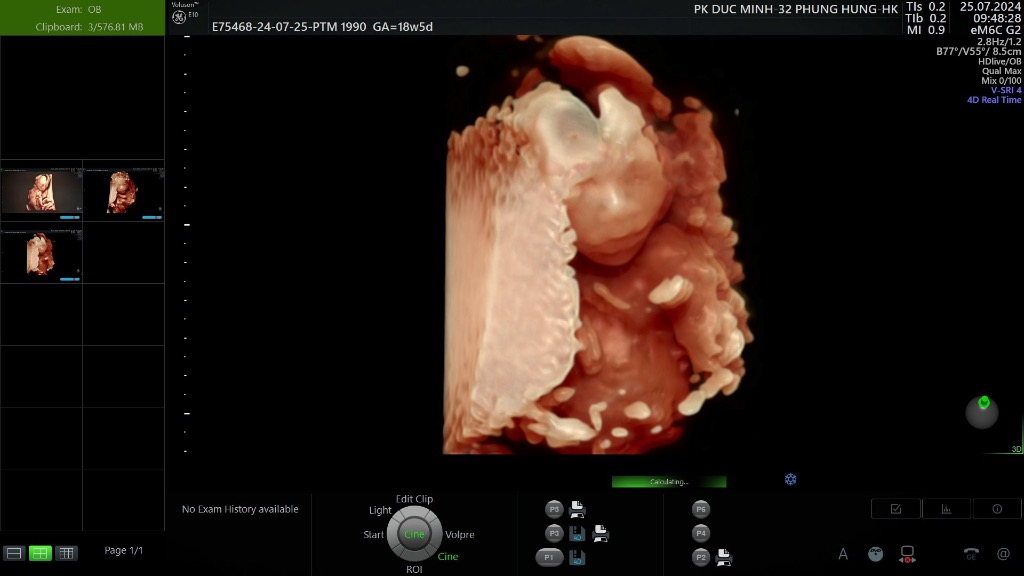Click the 4D save disk icon beside P1
Viewport: 1024px width, 576px height.
click(x=578, y=558)
